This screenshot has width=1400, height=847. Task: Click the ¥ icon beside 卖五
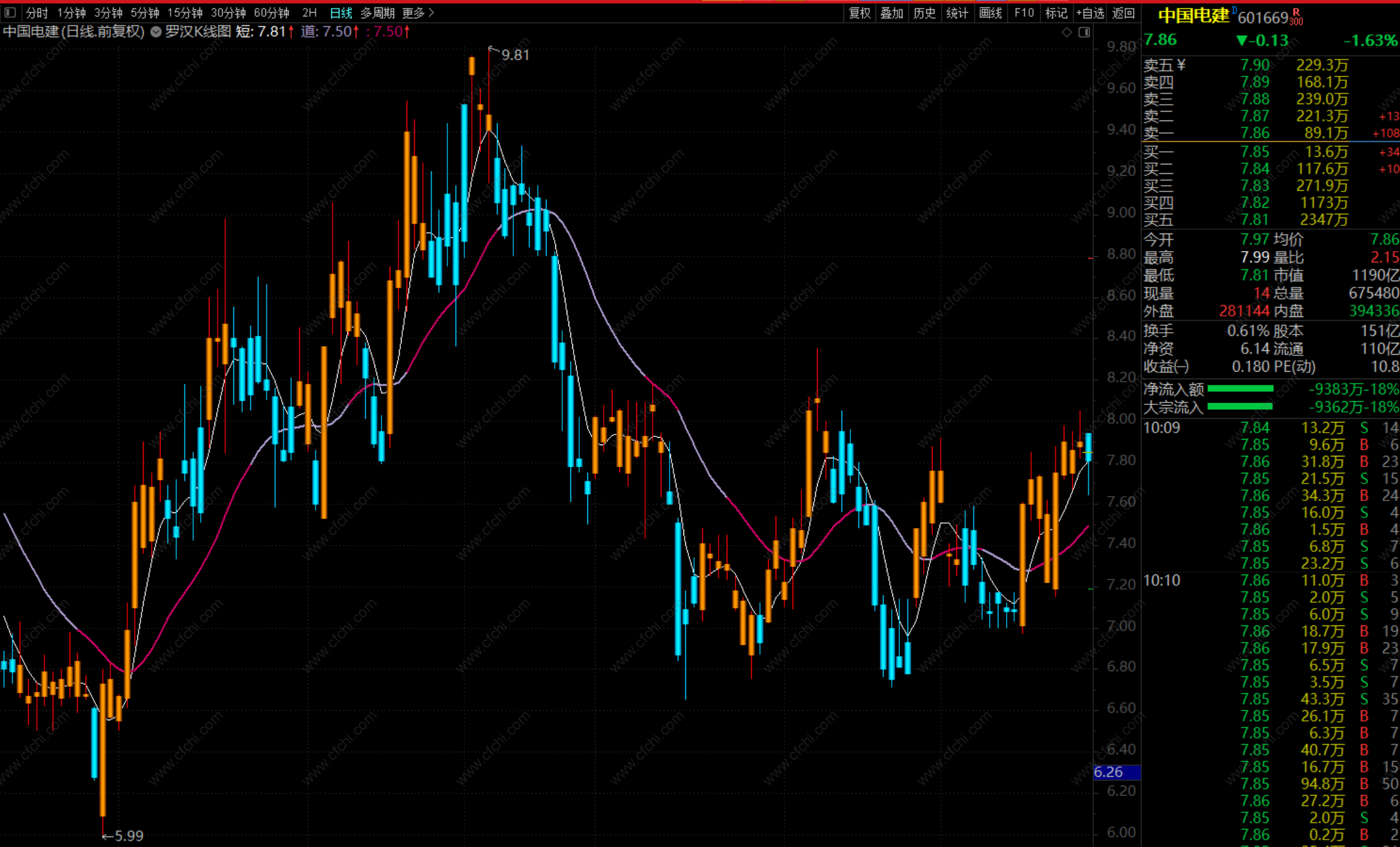[x=1182, y=65]
